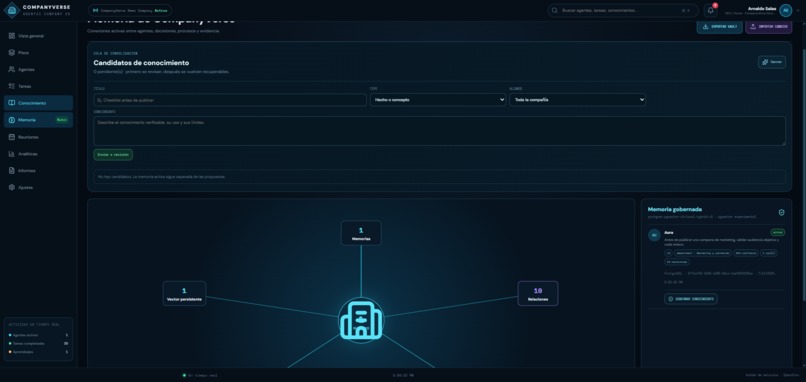Open Reuniones in the sidebar
Screen dimensions: 806x382
(x=38, y=137)
